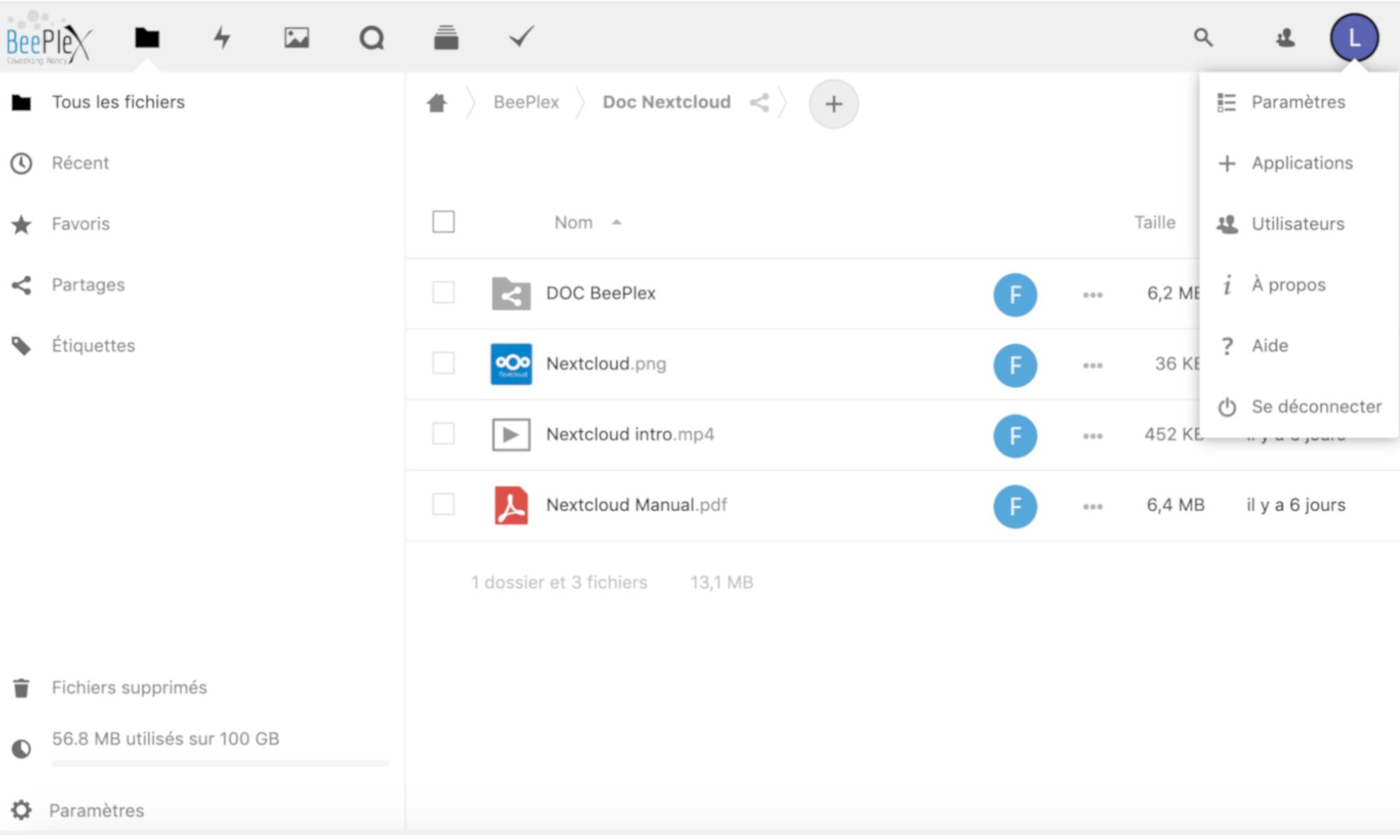The width and height of the screenshot is (1400, 840).
Task: Open the Activity lightning bolt app
Action: tap(222, 37)
